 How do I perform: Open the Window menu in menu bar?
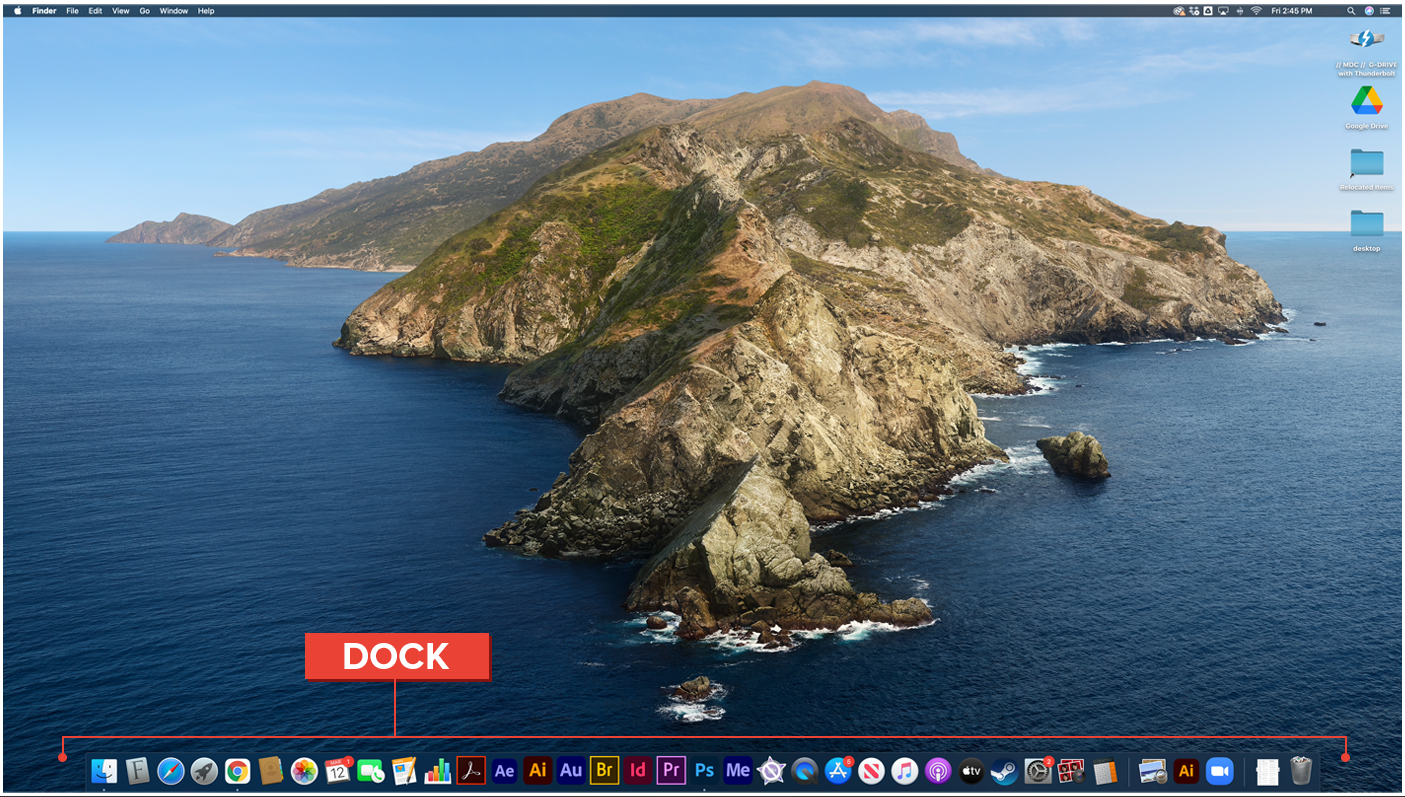click(x=173, y=11)
